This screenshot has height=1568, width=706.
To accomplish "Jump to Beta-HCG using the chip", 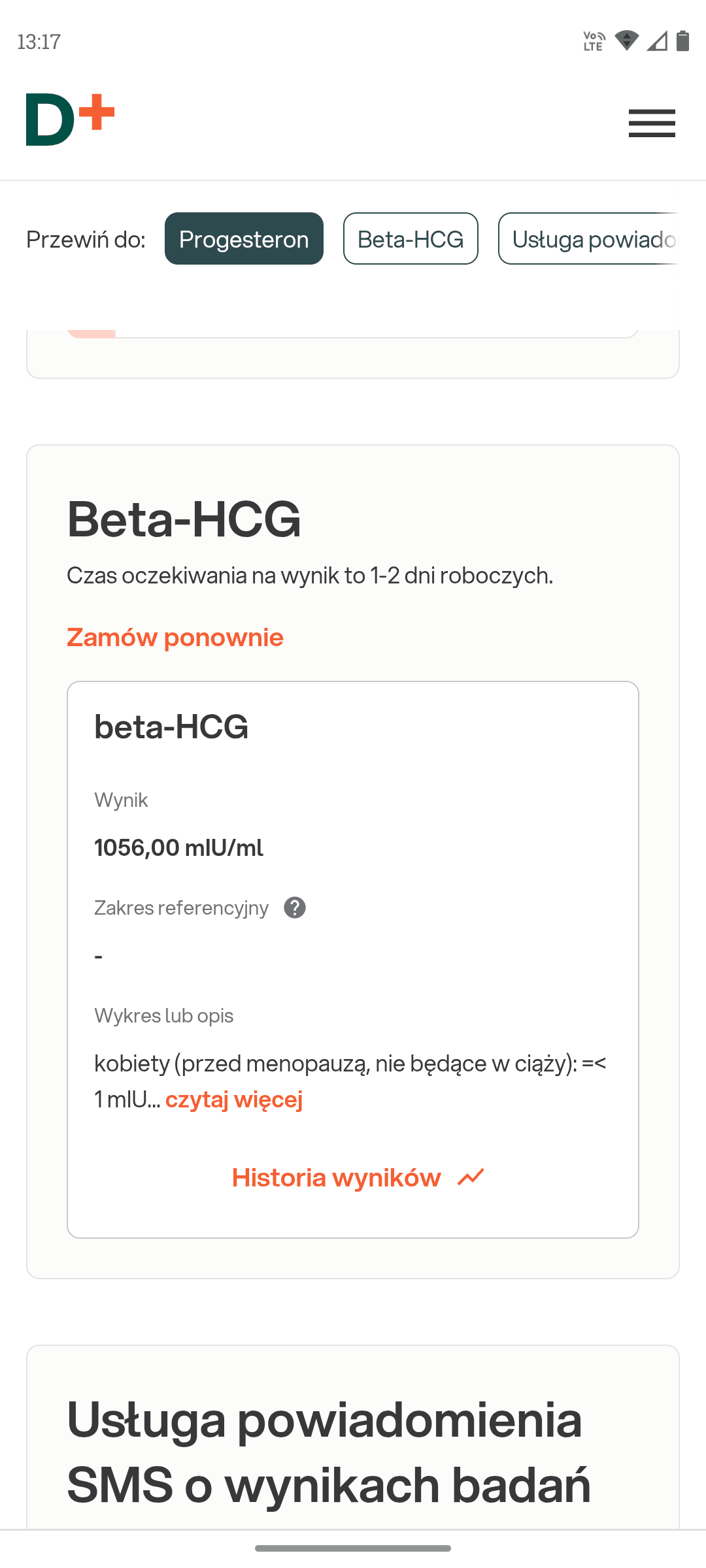I will pyautogui.click(x=411, y=238).
